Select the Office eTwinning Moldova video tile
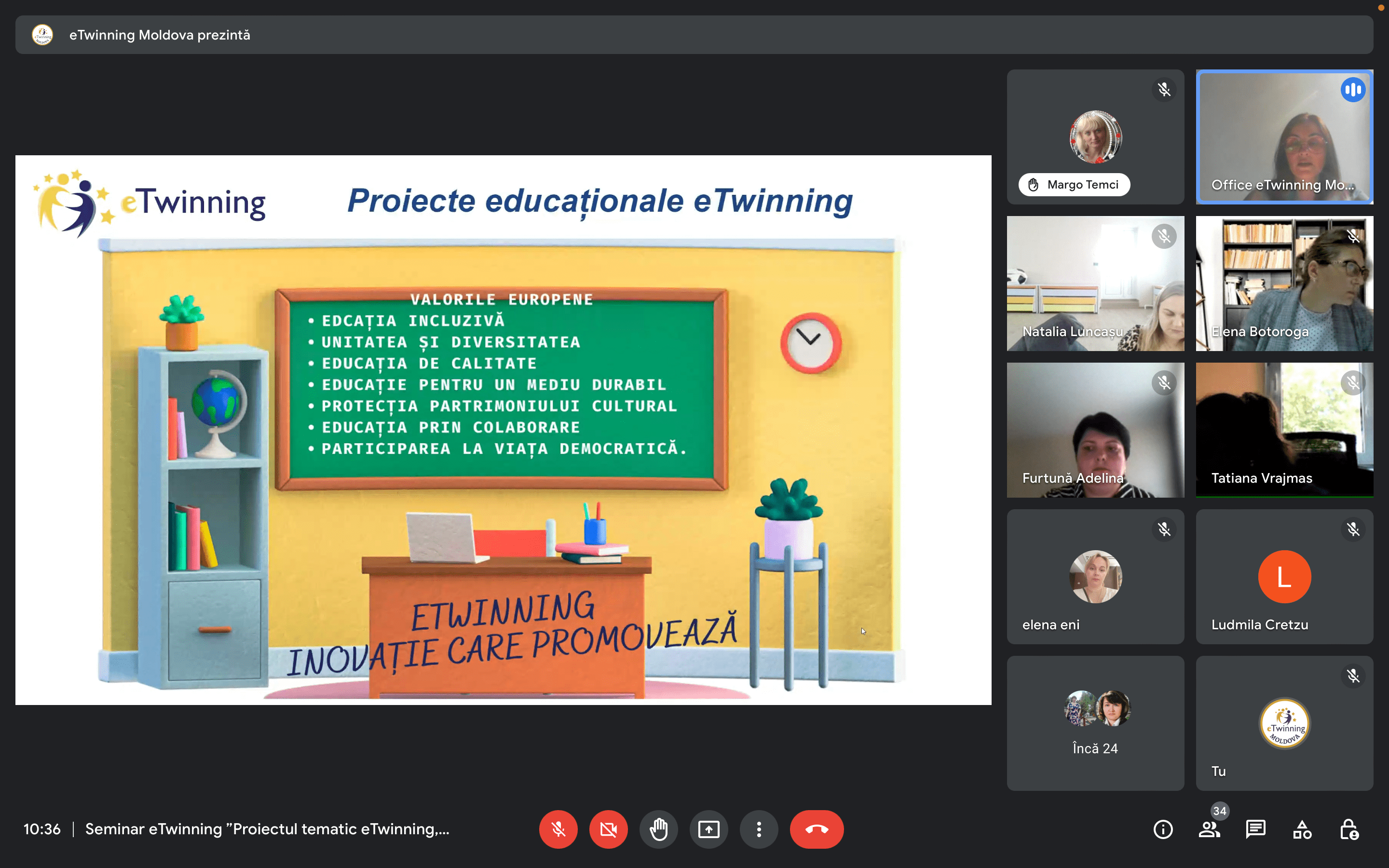This screenshot has height=868, width=1389. click(x=1284, y=136)
